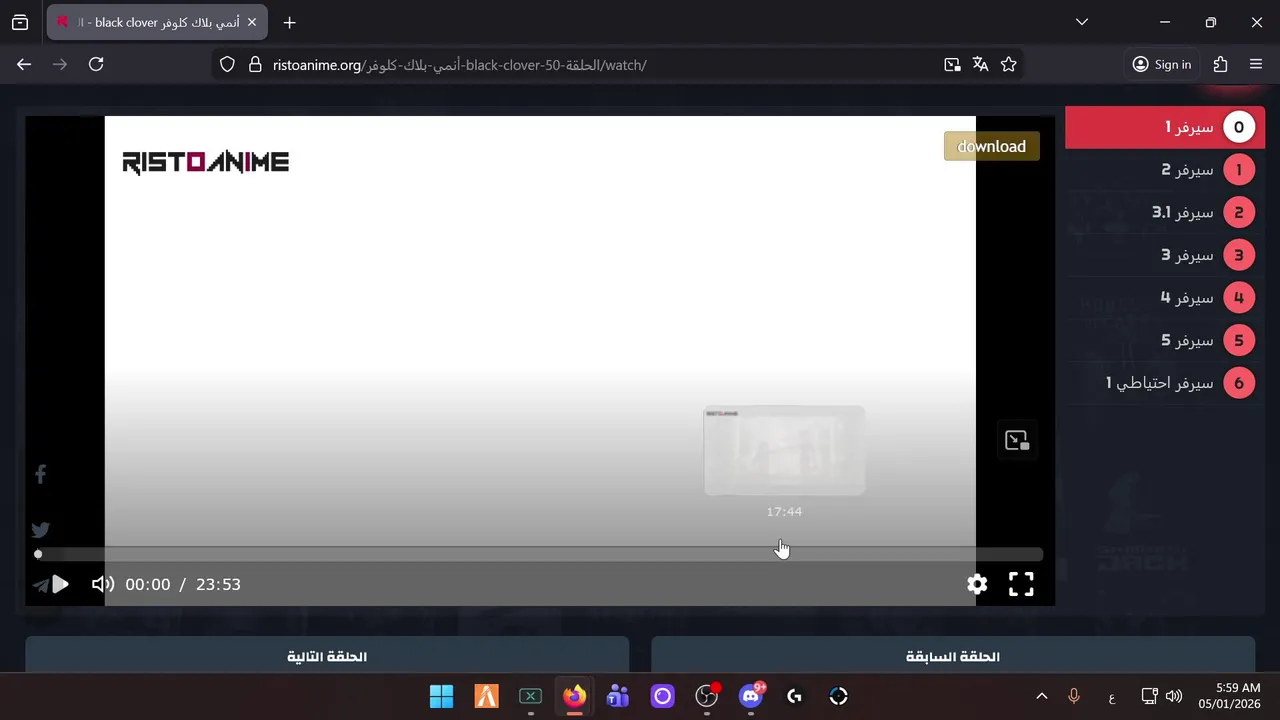Translate this page using the translate icon
Screen dimensions: 1280x720
tap(980, 64)
